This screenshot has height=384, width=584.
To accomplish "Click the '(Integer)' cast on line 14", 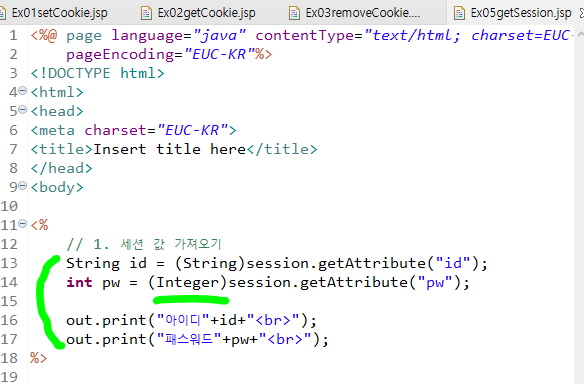I will 187,282.
